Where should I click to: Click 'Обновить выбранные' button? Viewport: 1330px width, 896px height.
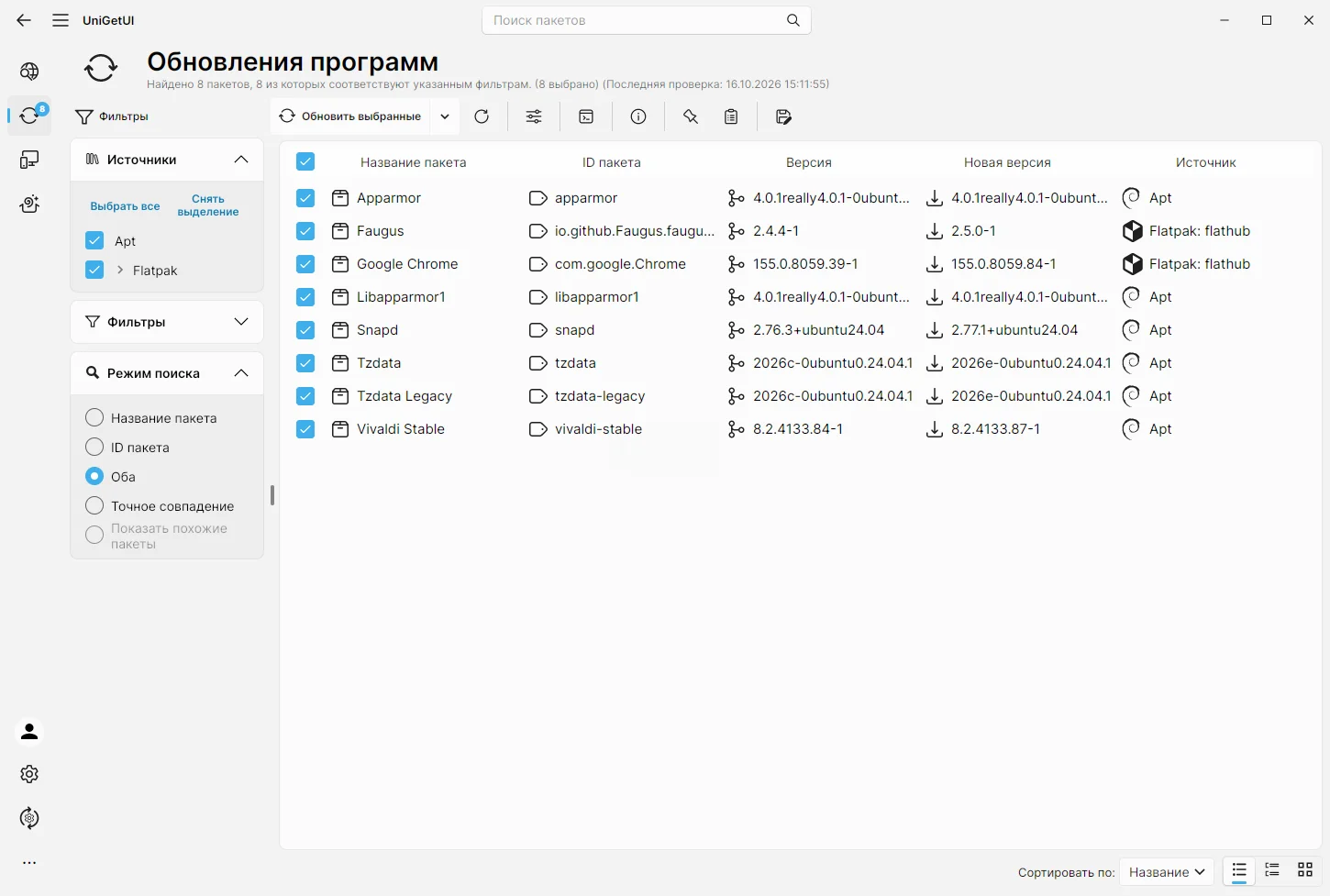pos(350,116)
